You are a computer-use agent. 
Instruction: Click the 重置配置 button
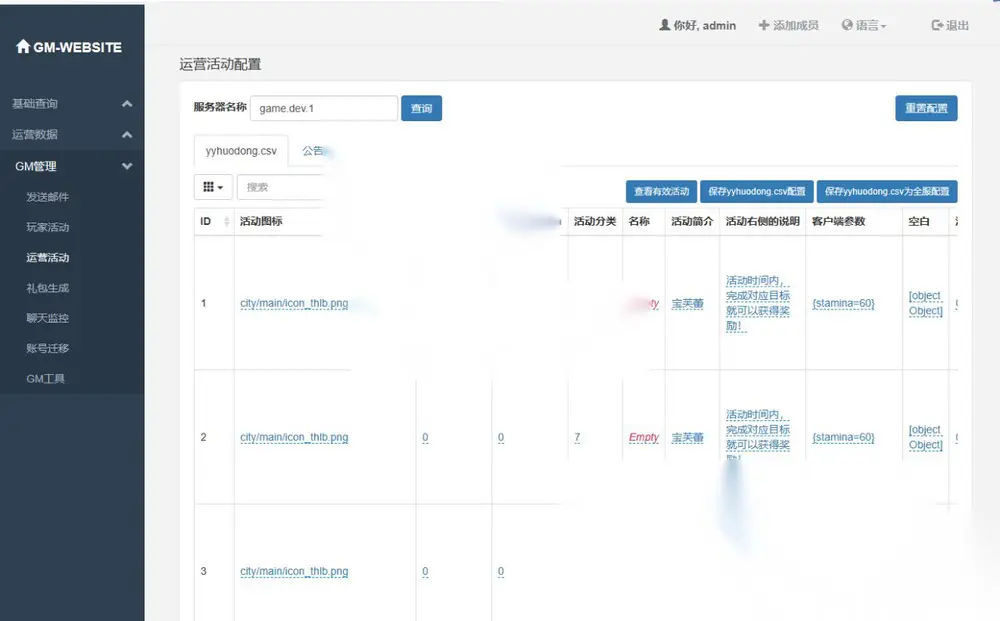[926, 108]
